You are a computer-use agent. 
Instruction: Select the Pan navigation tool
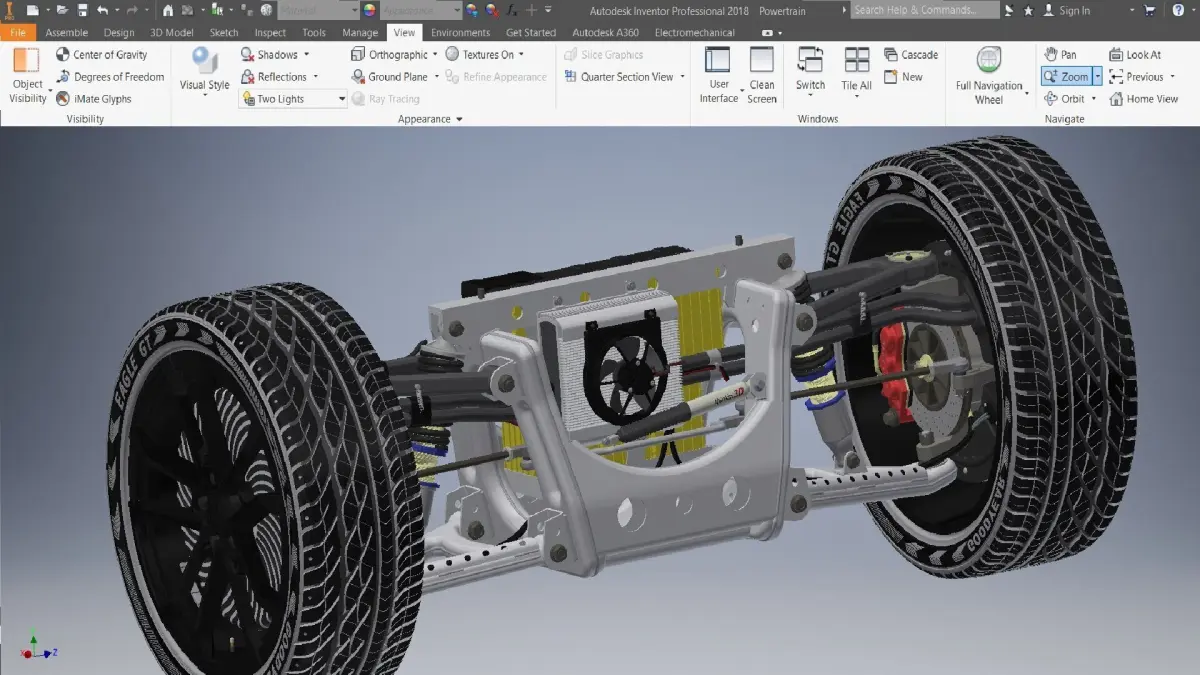point(1060,55)
